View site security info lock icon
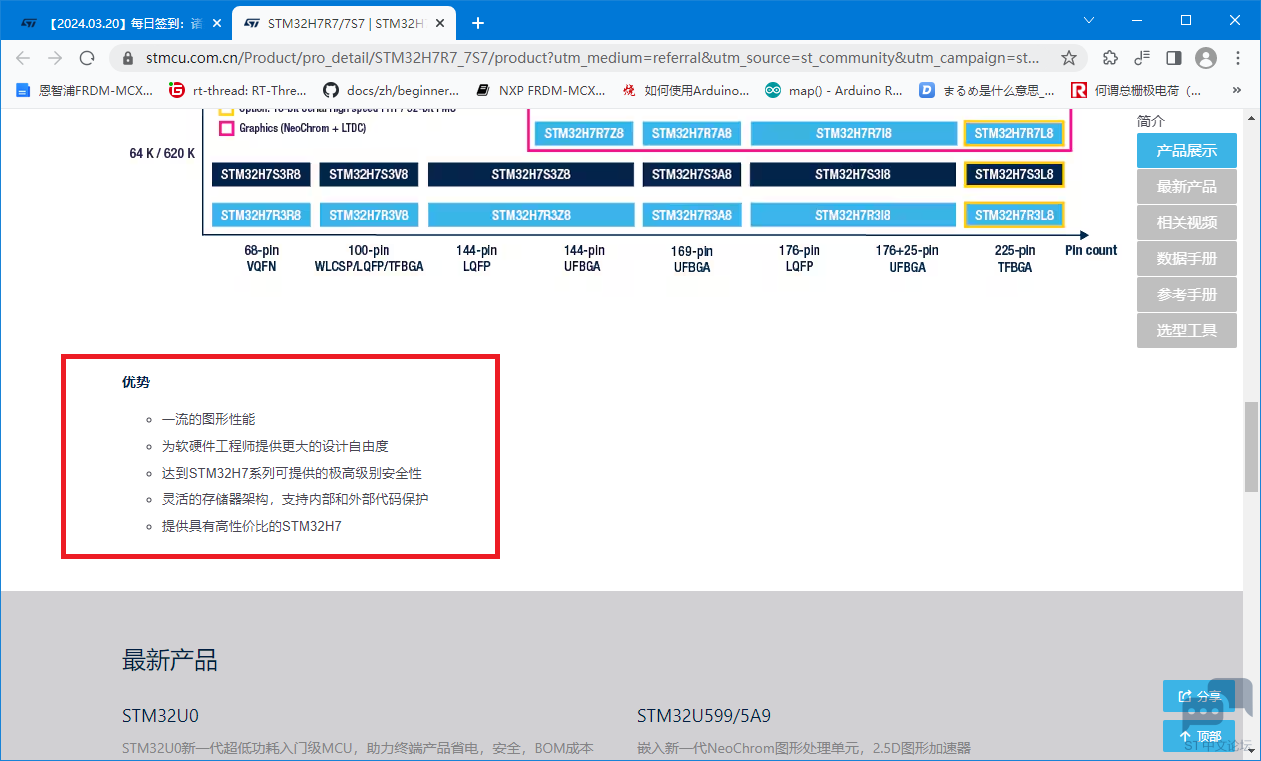The height and width of the screenshot is (761, 1261). (x=127, y=58)
